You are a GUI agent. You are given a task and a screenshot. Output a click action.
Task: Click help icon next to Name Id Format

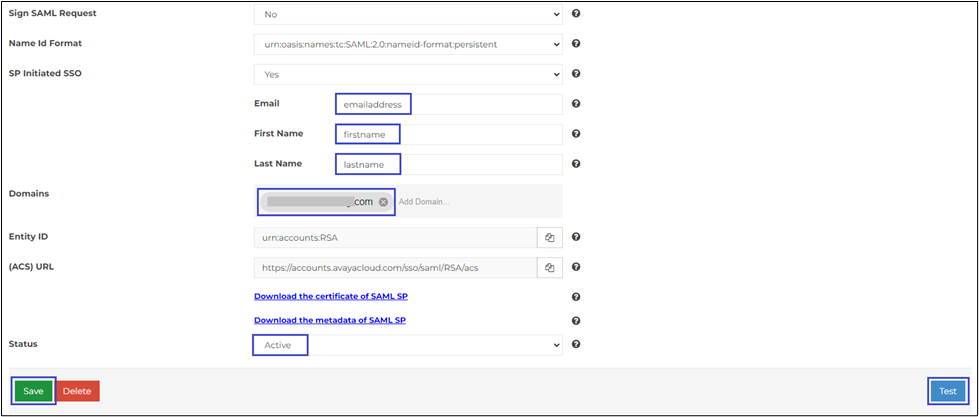pyautogui.click(x=576, y=44)
